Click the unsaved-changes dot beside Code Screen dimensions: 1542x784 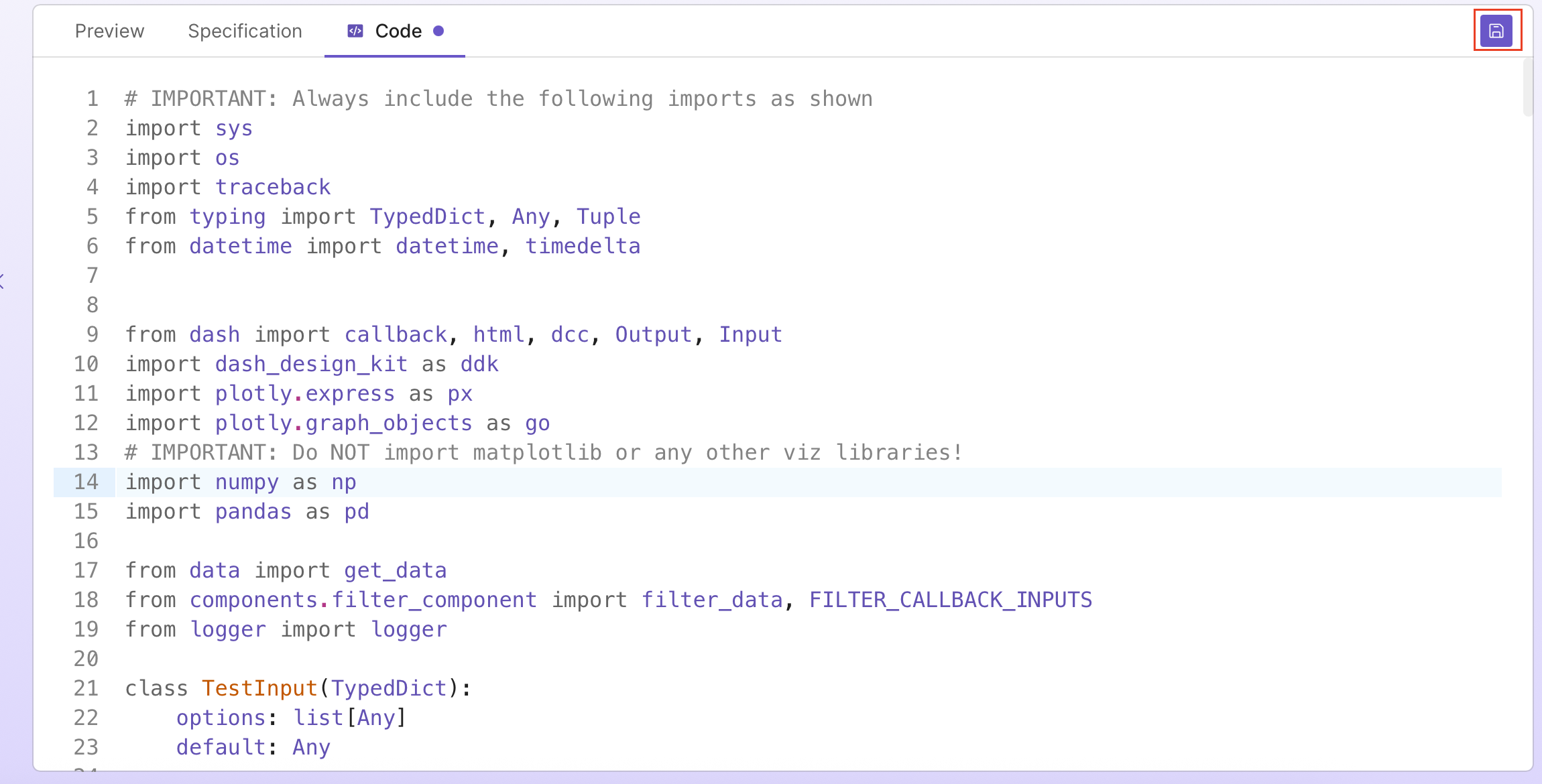(x=438, y=31)
